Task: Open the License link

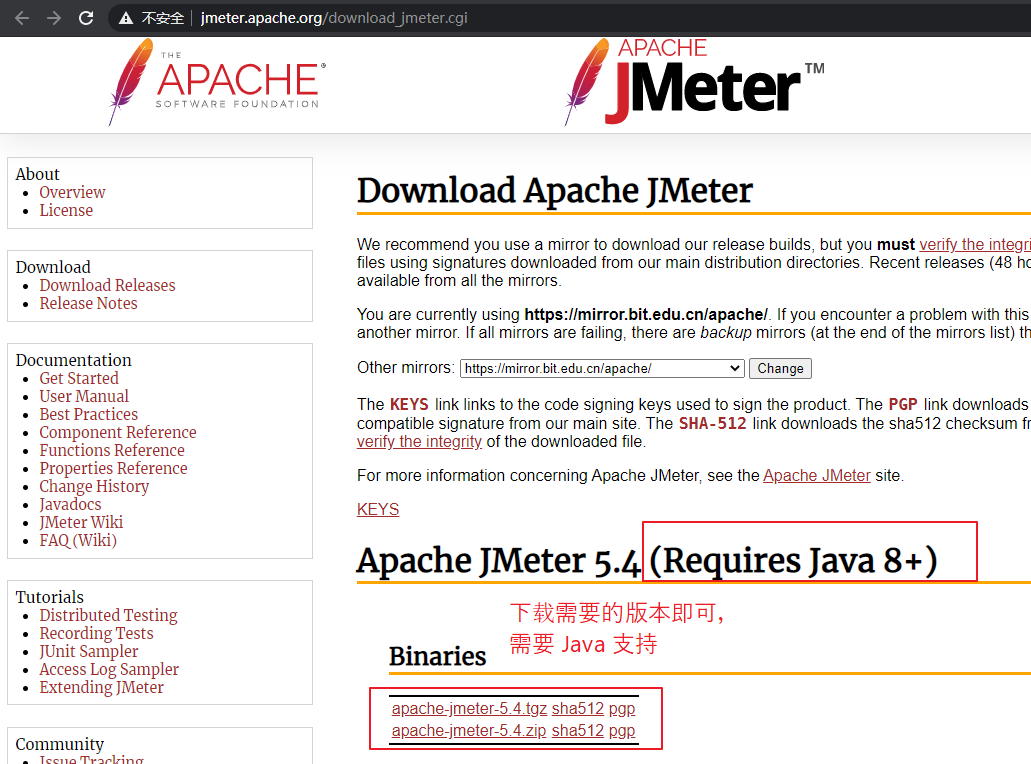Action: (66, 210)
